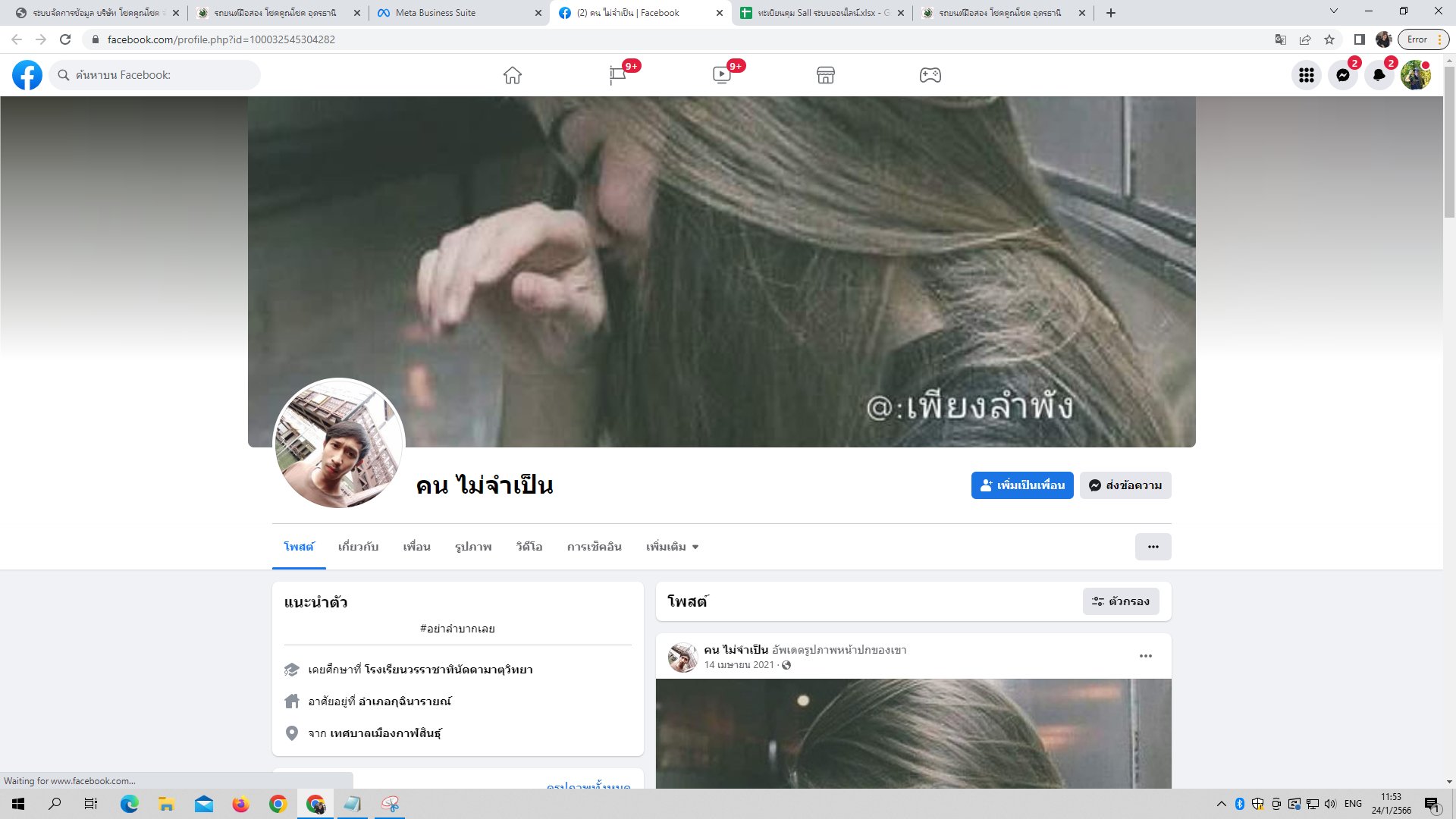Open post options three-dot menu

coord(1146,656)
